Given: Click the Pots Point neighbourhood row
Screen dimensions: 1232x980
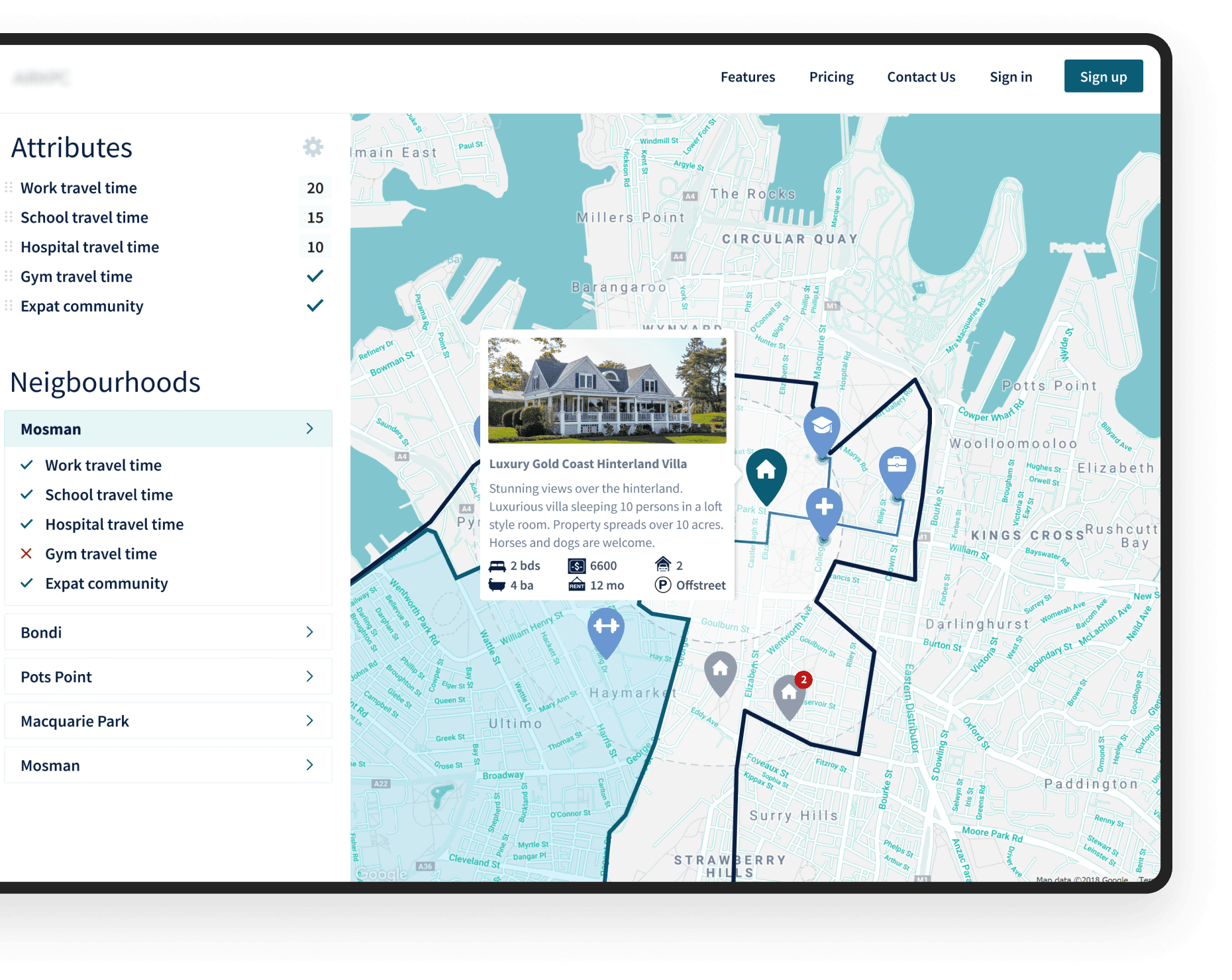Looking at the screenshot, I should click(x=168, y=677).
